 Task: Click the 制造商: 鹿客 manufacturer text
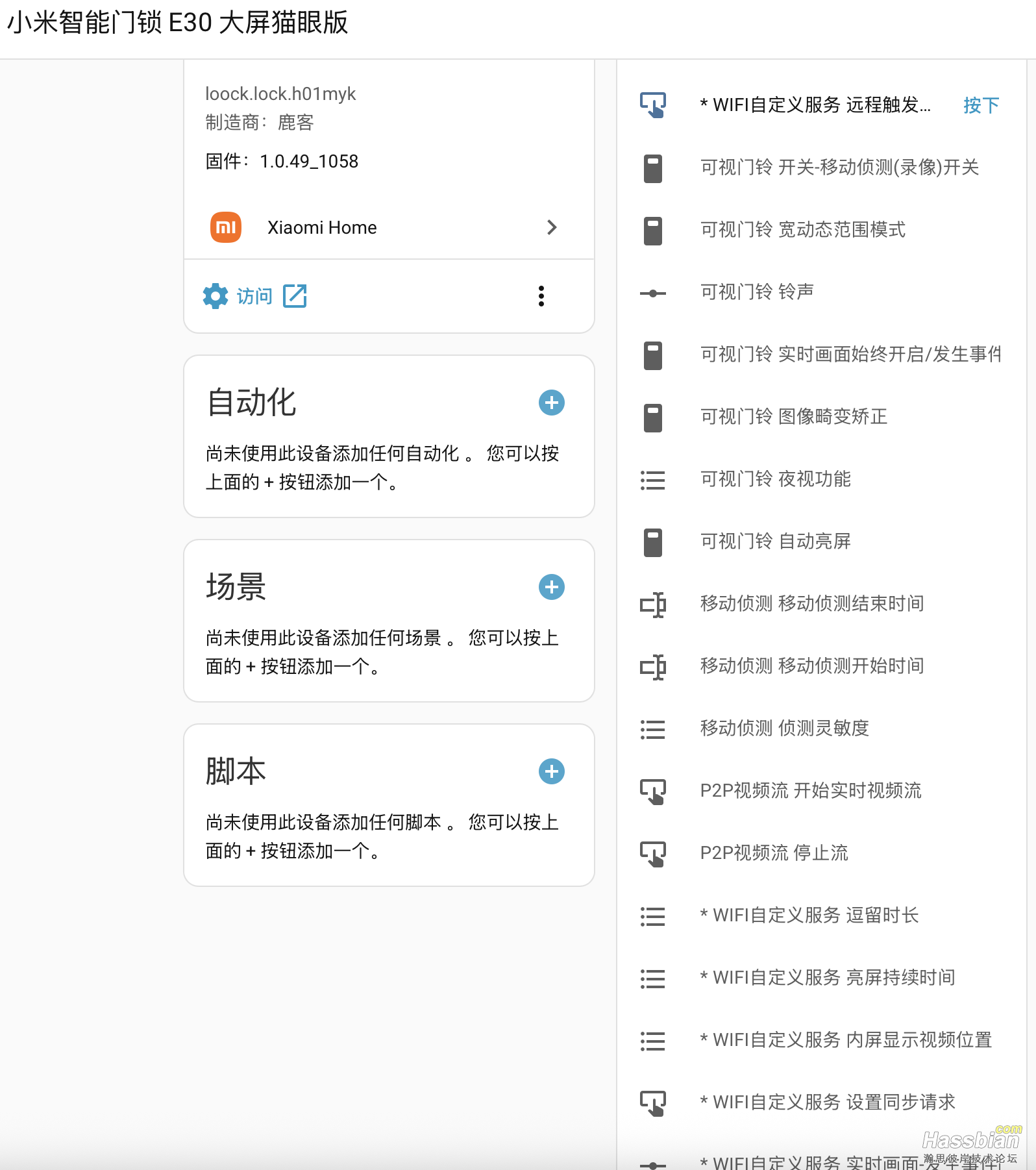[x=260, y=123]
